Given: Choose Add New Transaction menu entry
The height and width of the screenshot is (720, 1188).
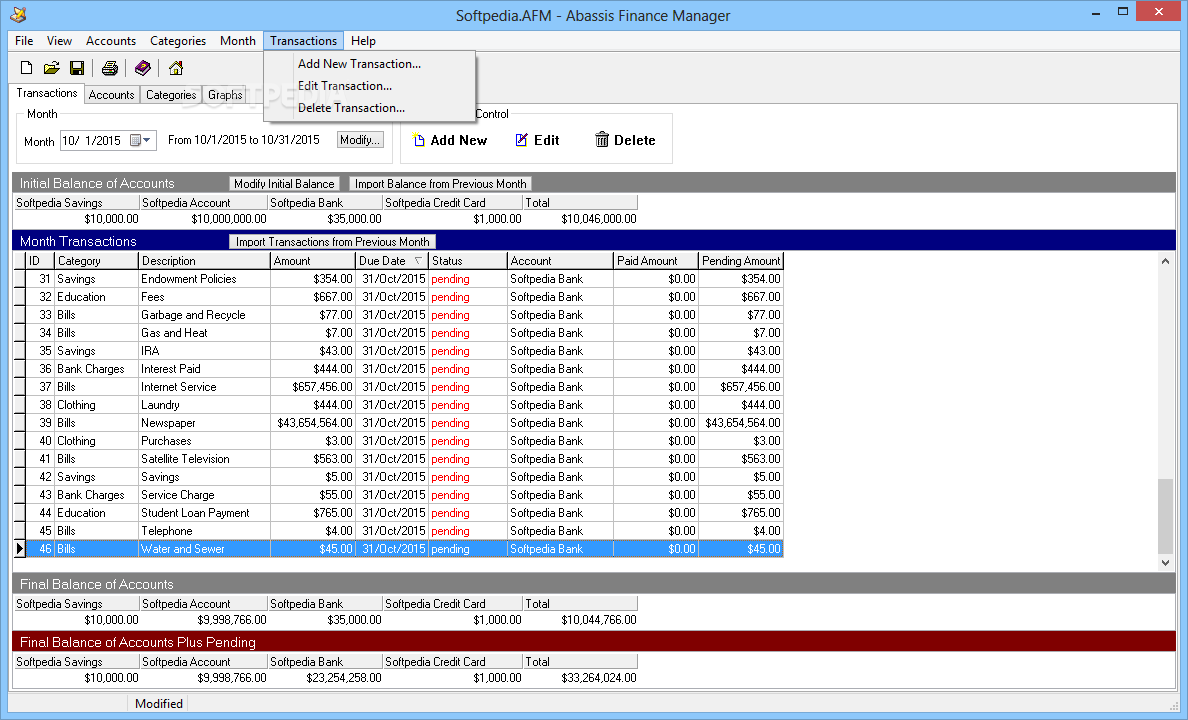Looking at the screenshot, I should [359, 64].
